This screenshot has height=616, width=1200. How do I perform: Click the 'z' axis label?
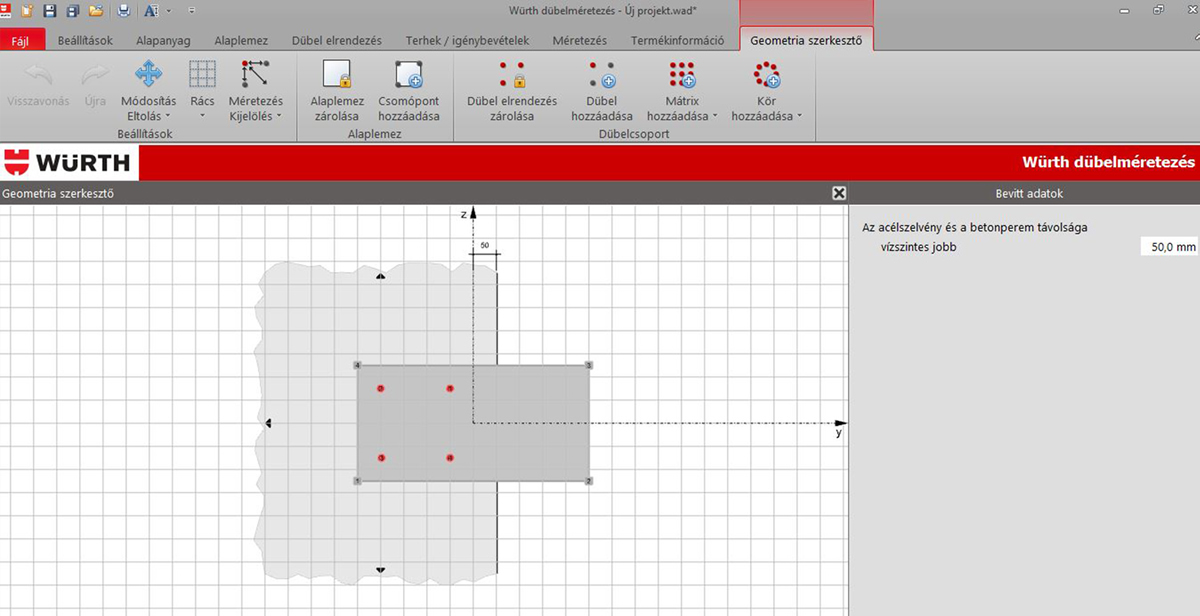pyautogui.click(x=463, y=214)
